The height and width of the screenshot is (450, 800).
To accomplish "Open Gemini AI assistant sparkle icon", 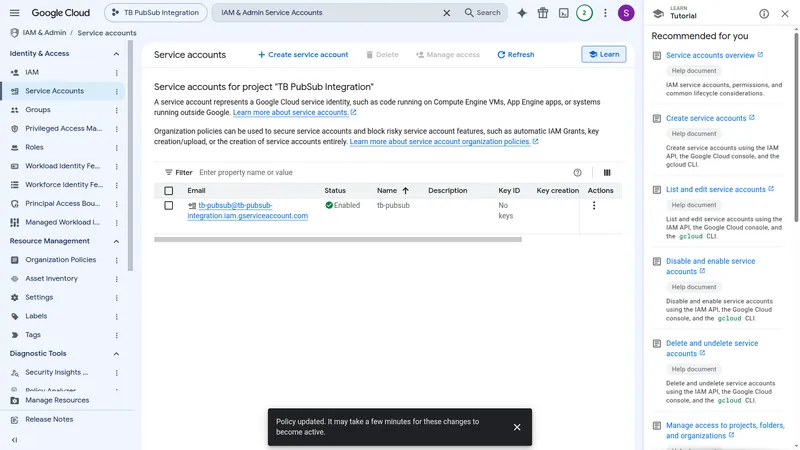I will 522,13.
